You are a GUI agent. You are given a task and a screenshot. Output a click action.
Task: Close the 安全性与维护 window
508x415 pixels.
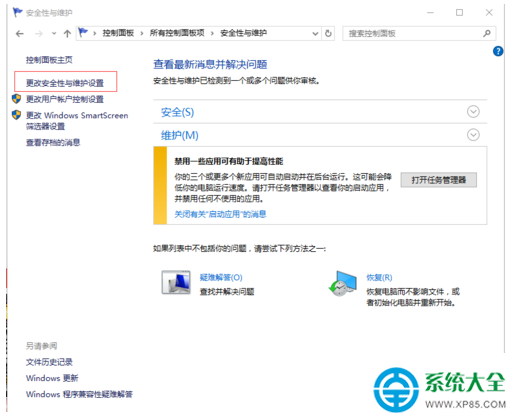(x=489, y=13)
